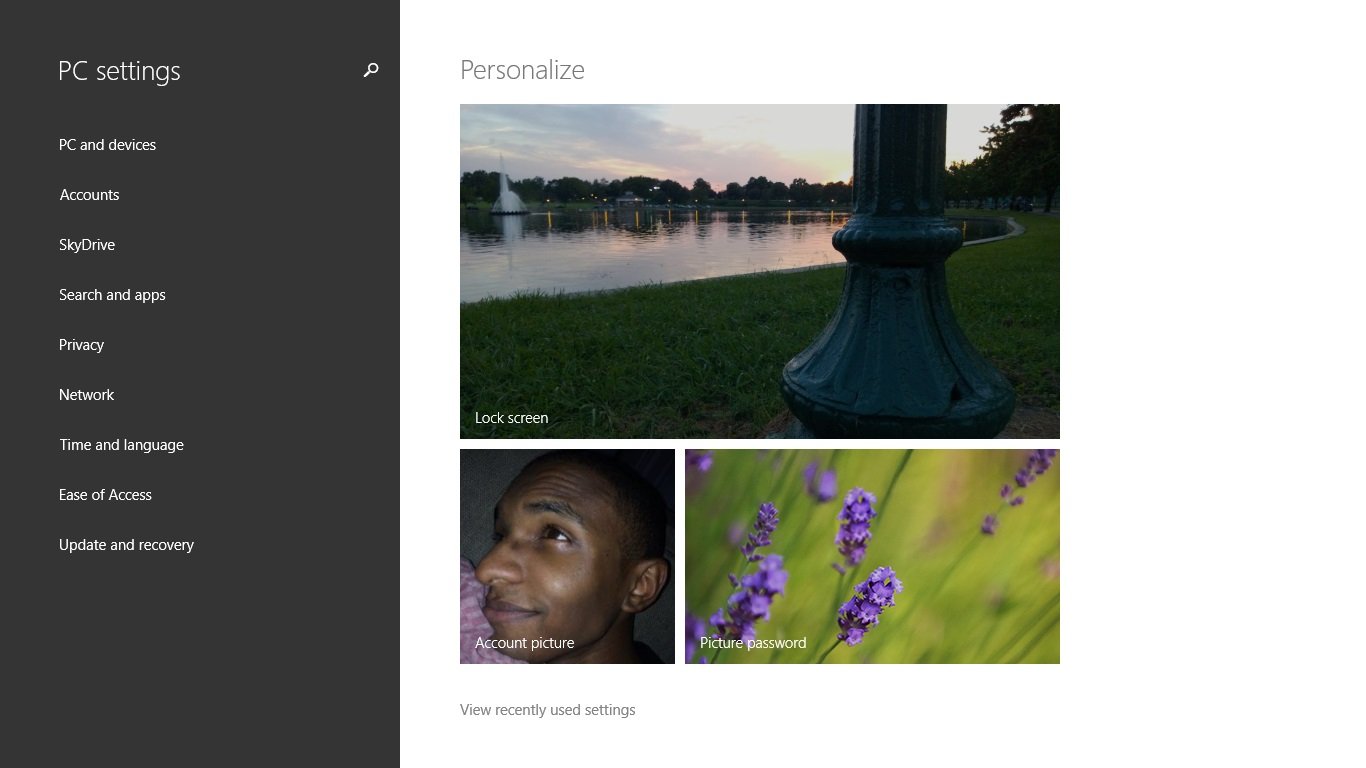Open the Lock screen picture tile

coord(760,271)
